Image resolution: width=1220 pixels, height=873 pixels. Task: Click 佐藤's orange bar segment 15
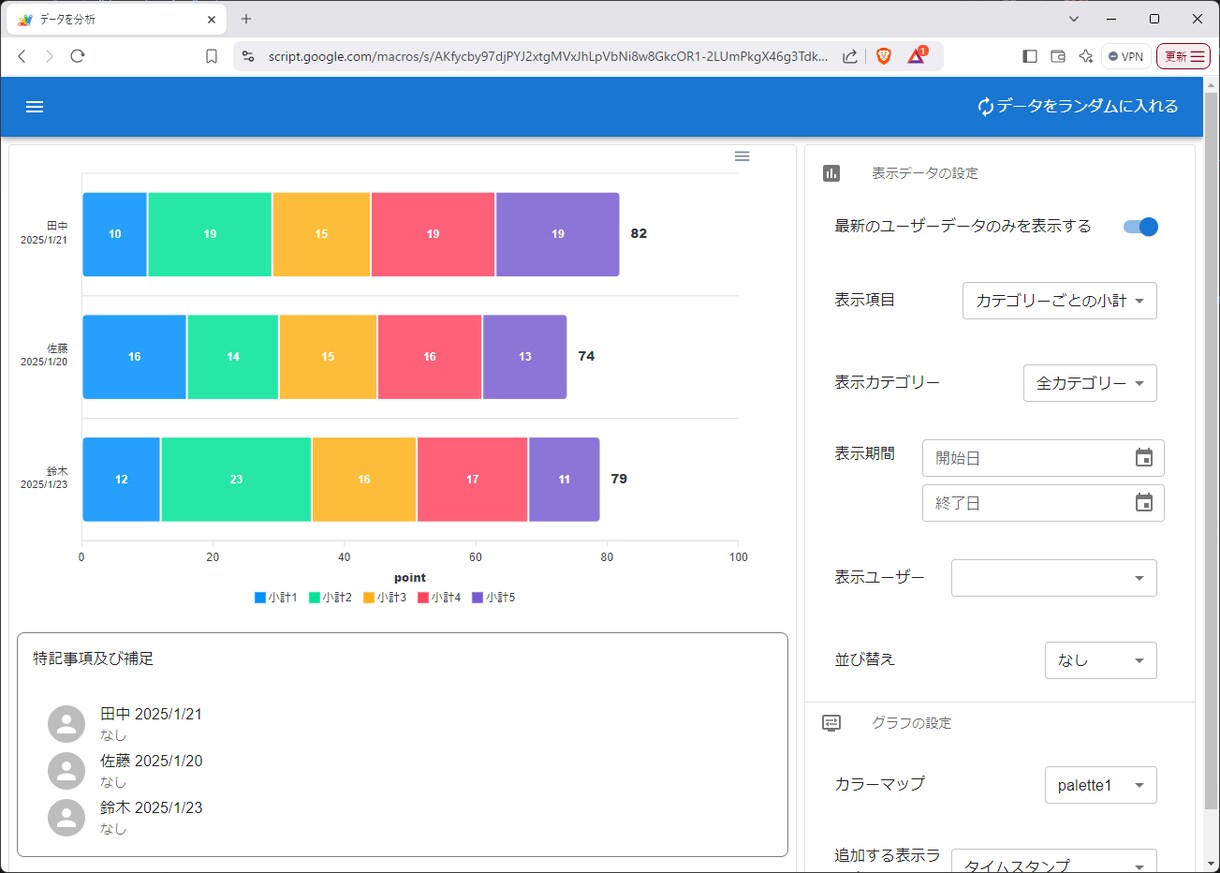point(328,357)
